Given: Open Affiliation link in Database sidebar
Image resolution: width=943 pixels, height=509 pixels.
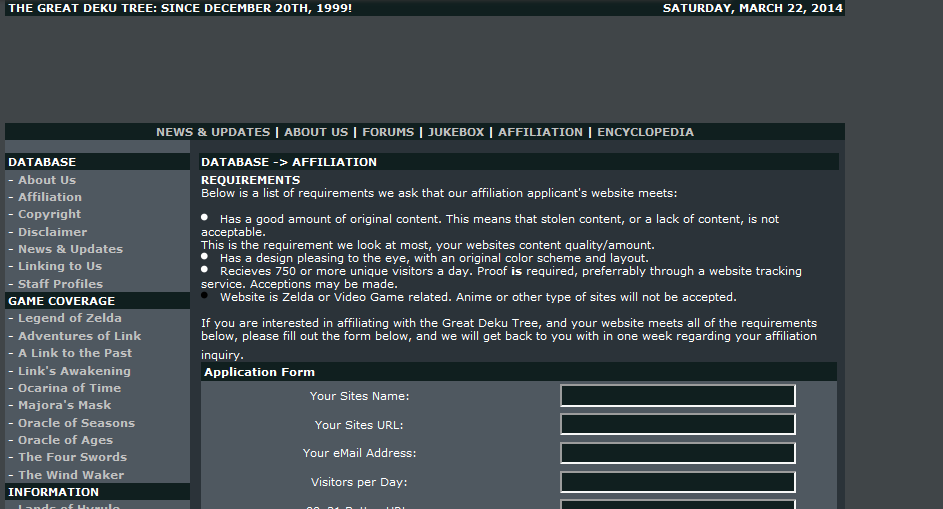Looking at the screenshot, I should (x=50, y=197).
